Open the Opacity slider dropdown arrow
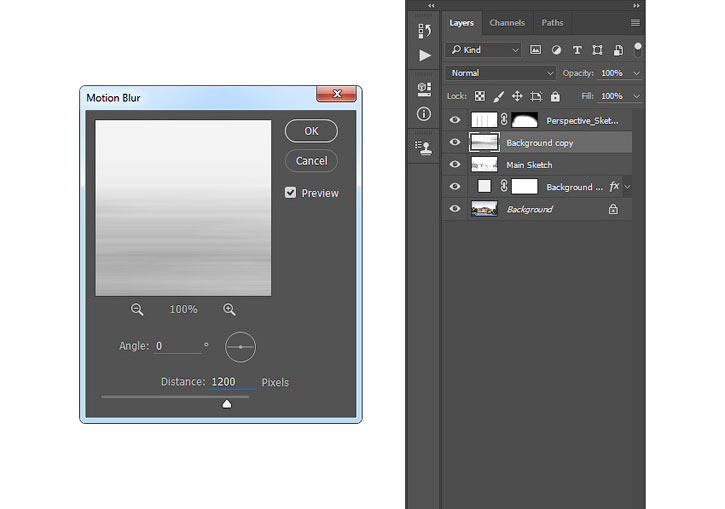 pyautogui.click(x=636, y=73)
